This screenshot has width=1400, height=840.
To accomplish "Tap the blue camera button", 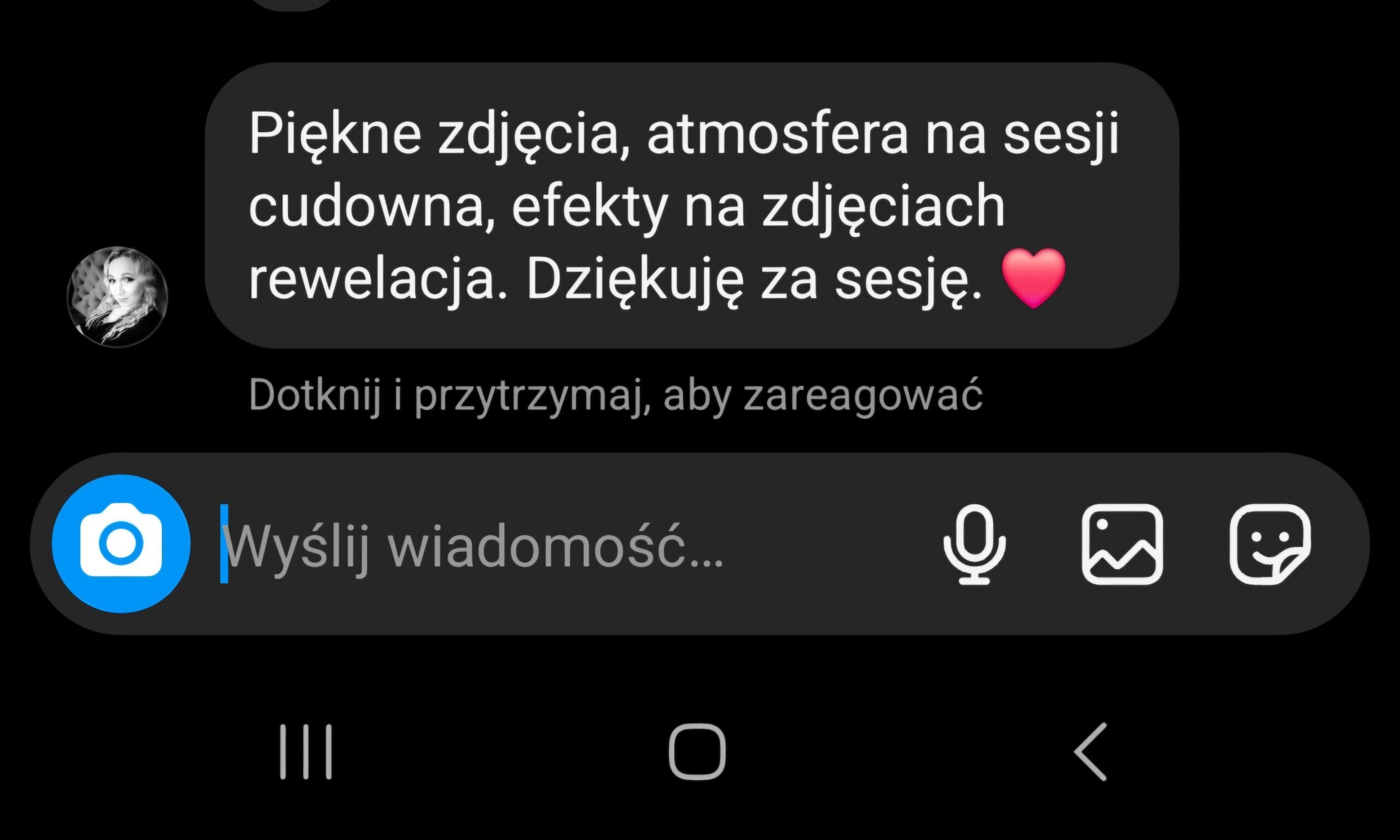I will (121, 544).
